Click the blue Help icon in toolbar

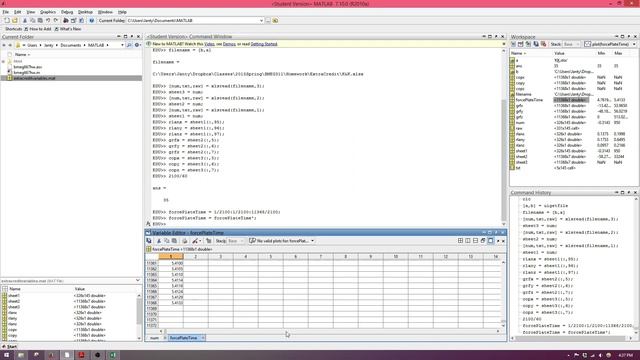click(91, 20)
